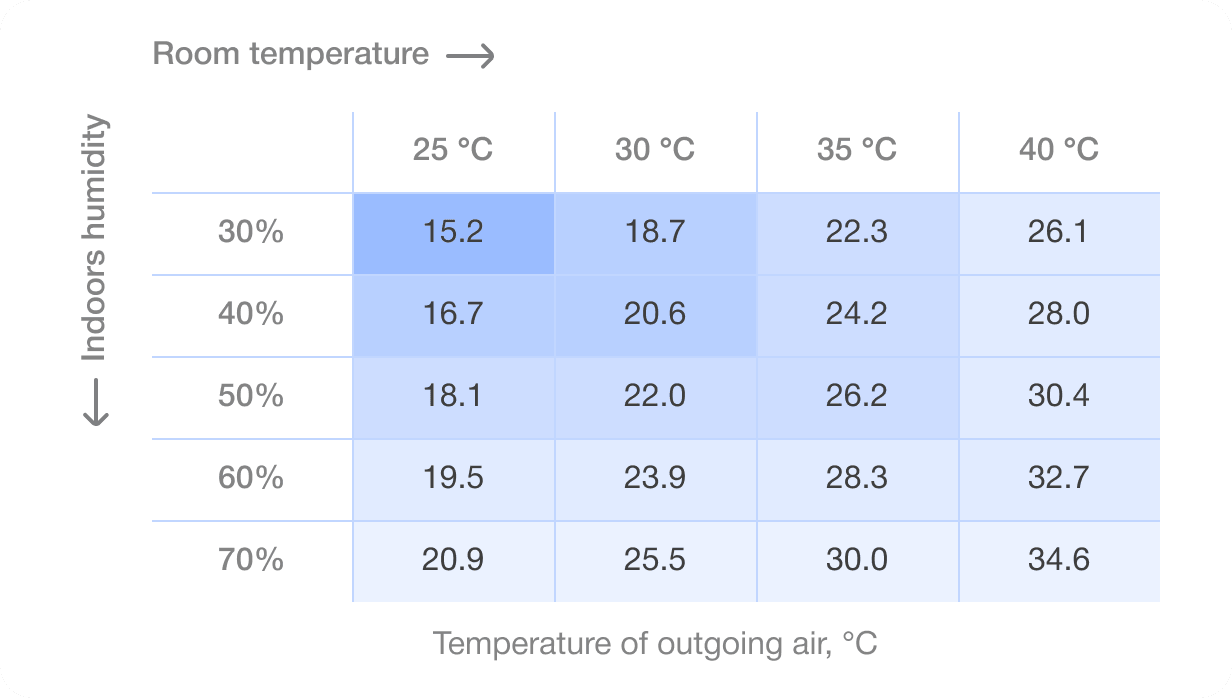This screenshot has width=1232, height=698.
Task: Click the Room temperature axis label
Action: point(291,54)
